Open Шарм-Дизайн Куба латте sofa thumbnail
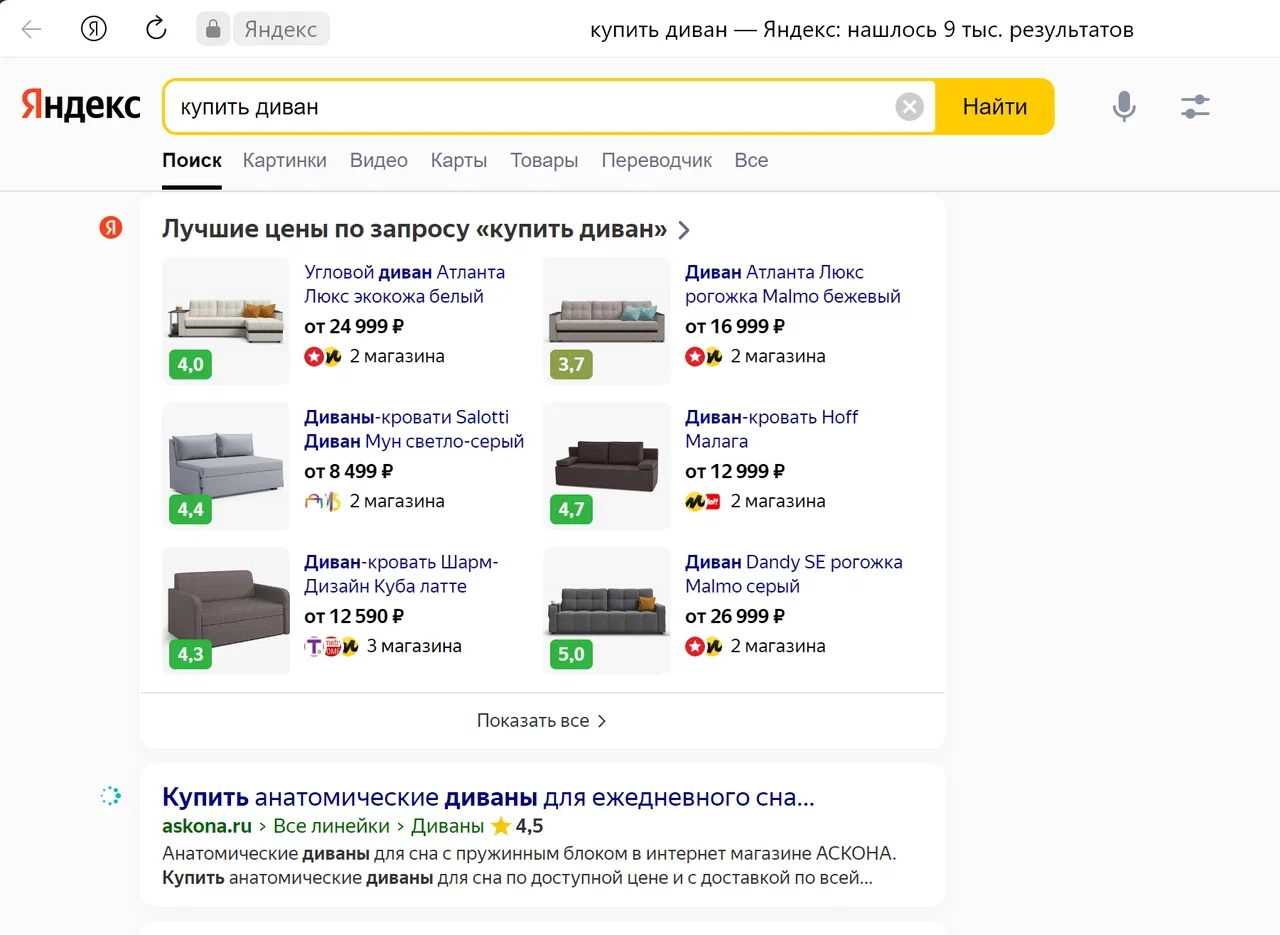Viewport: 1280px width, 935px height. [x=226, y=611]
